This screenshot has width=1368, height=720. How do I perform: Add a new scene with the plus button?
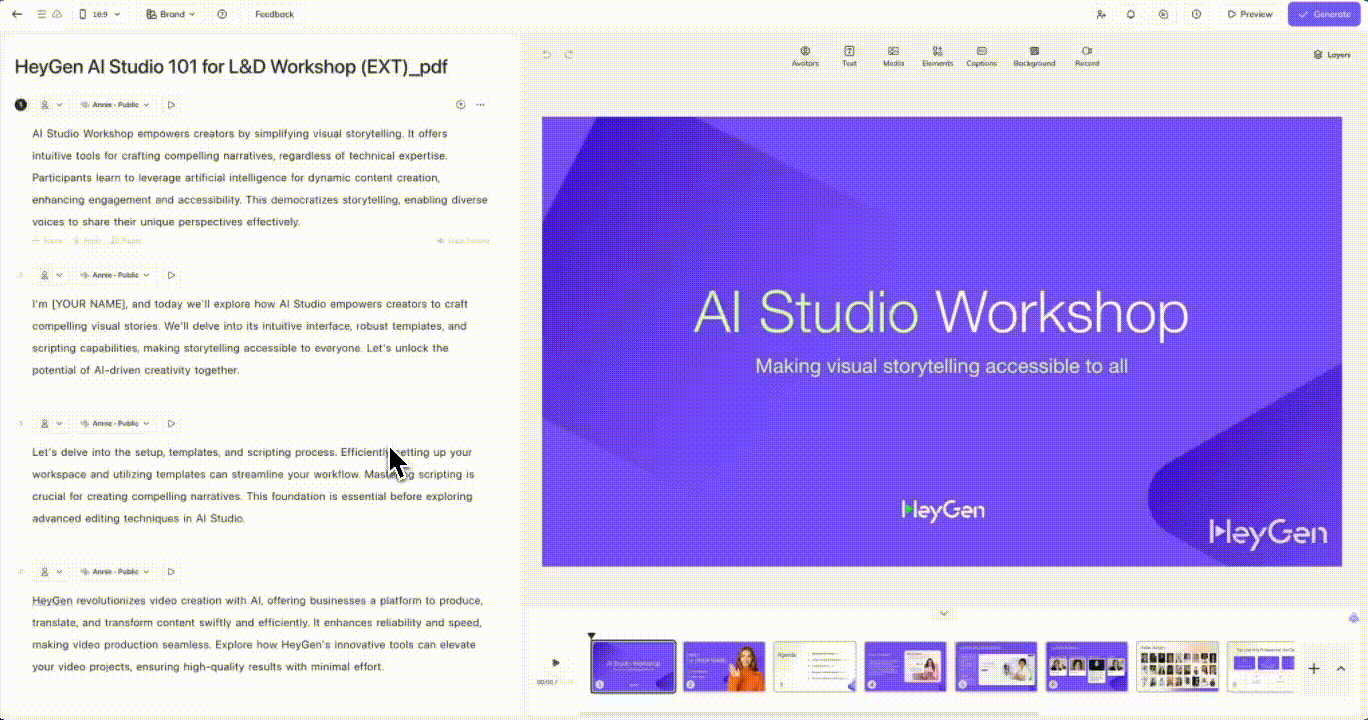1314,669
